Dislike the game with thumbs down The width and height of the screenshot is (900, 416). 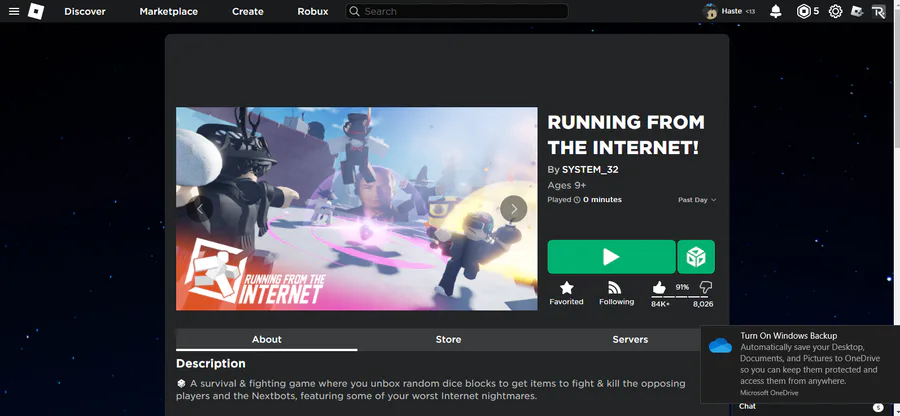coord(705,288)
